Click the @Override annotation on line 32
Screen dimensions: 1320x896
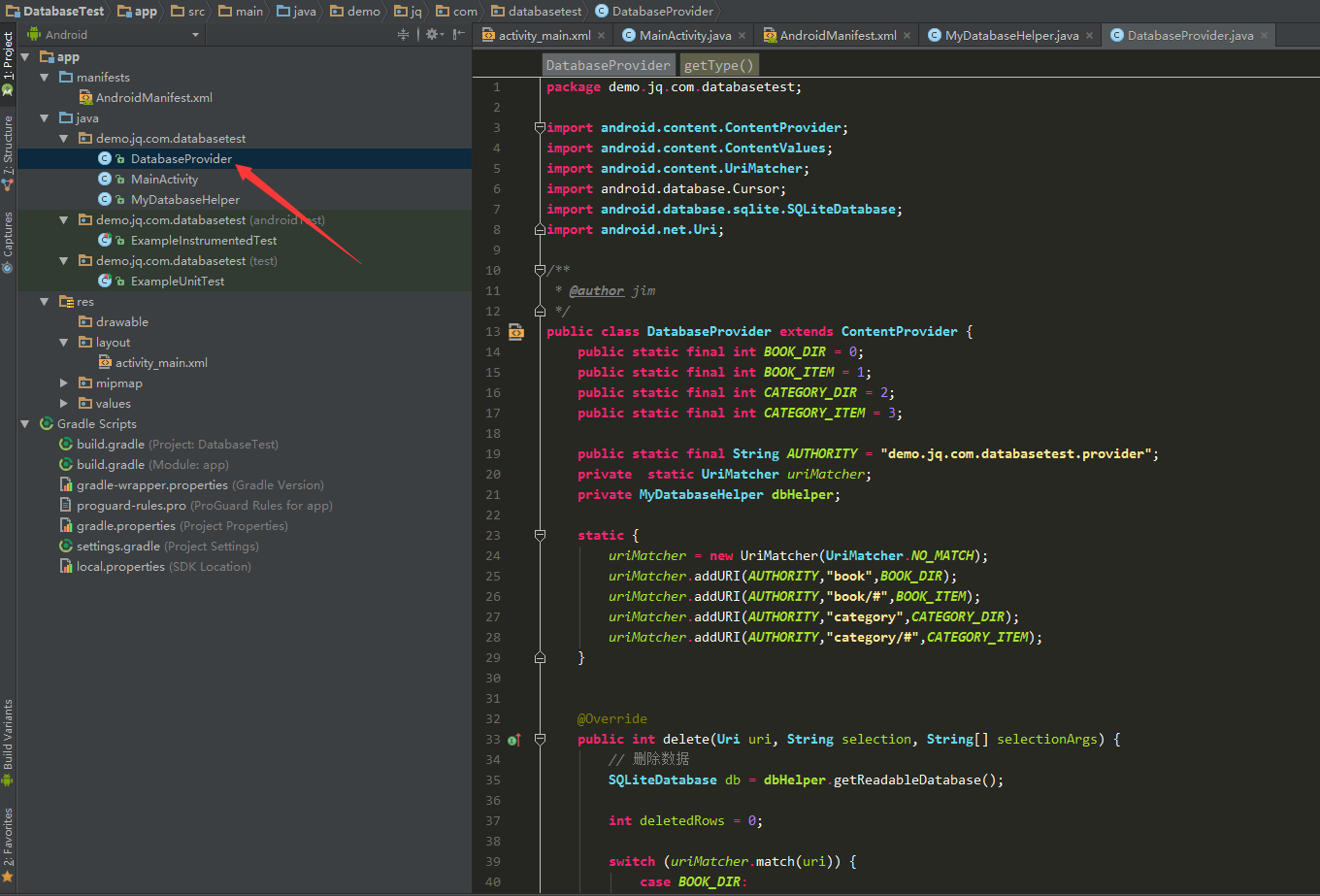pyautogui.click(x=611, y=719)
